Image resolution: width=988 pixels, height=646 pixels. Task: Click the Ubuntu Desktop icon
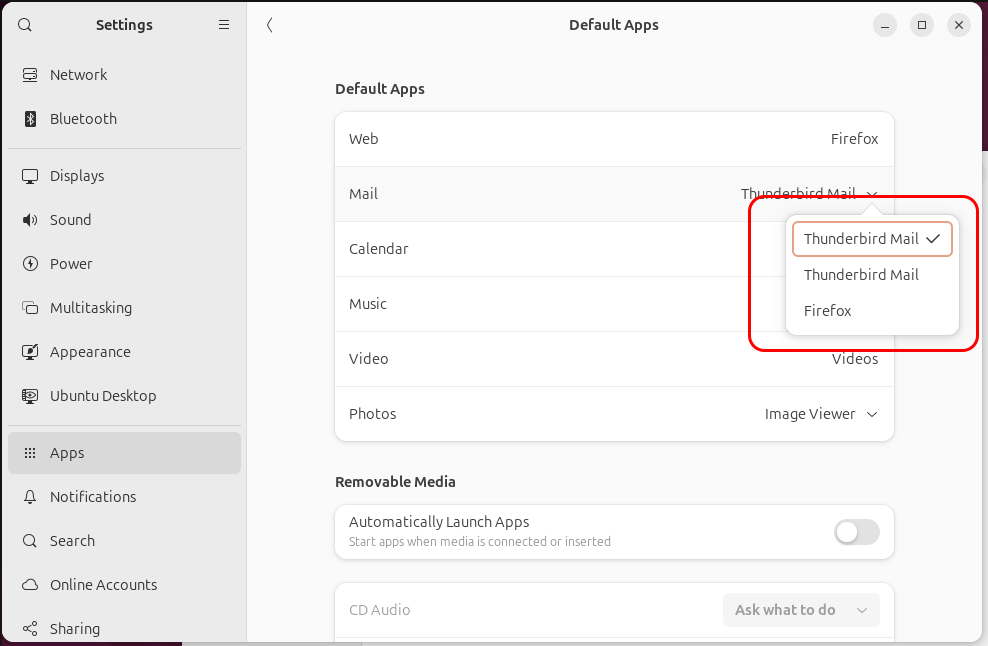click(x=30, y=396)
